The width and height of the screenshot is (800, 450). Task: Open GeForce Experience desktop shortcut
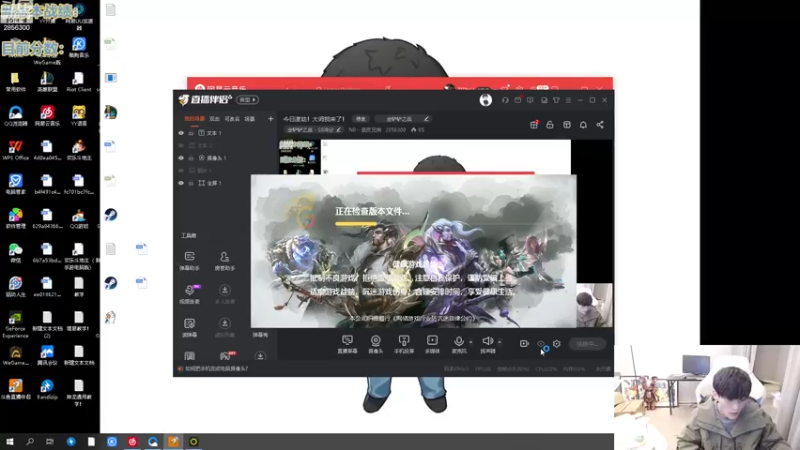pos(15,326)
